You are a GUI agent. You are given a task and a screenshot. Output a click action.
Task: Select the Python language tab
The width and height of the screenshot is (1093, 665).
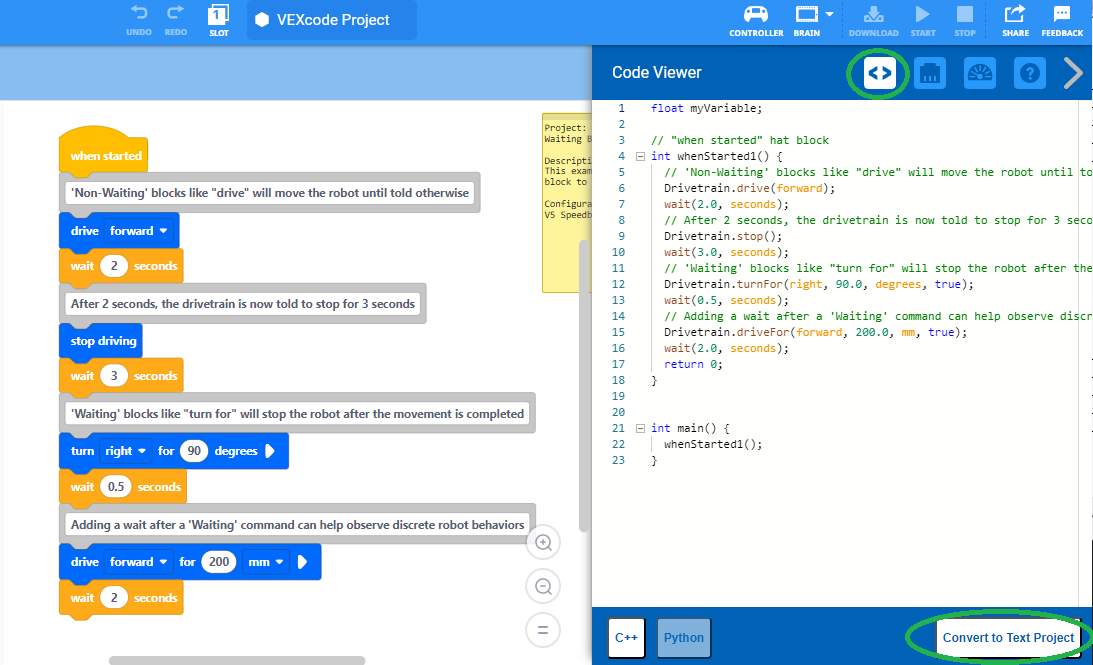point(684,638)
